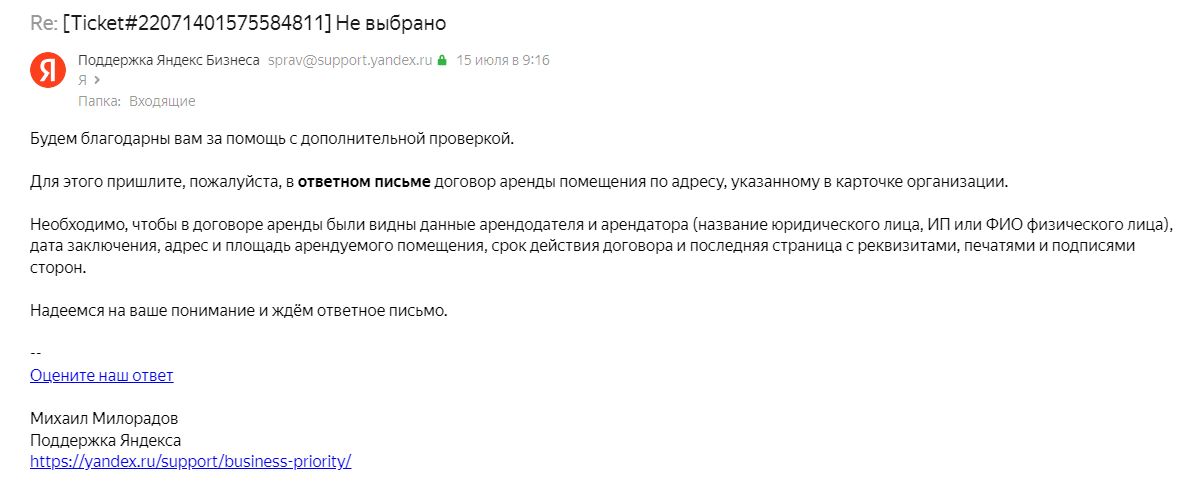The height and width of the screenshot is (477, 1201).
Task: Click the Ticket#22071401575584811 subject line
Action: pos(254,21)
